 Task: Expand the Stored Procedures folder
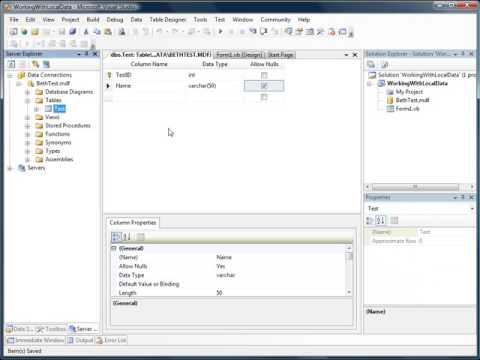tap(28, 126)
